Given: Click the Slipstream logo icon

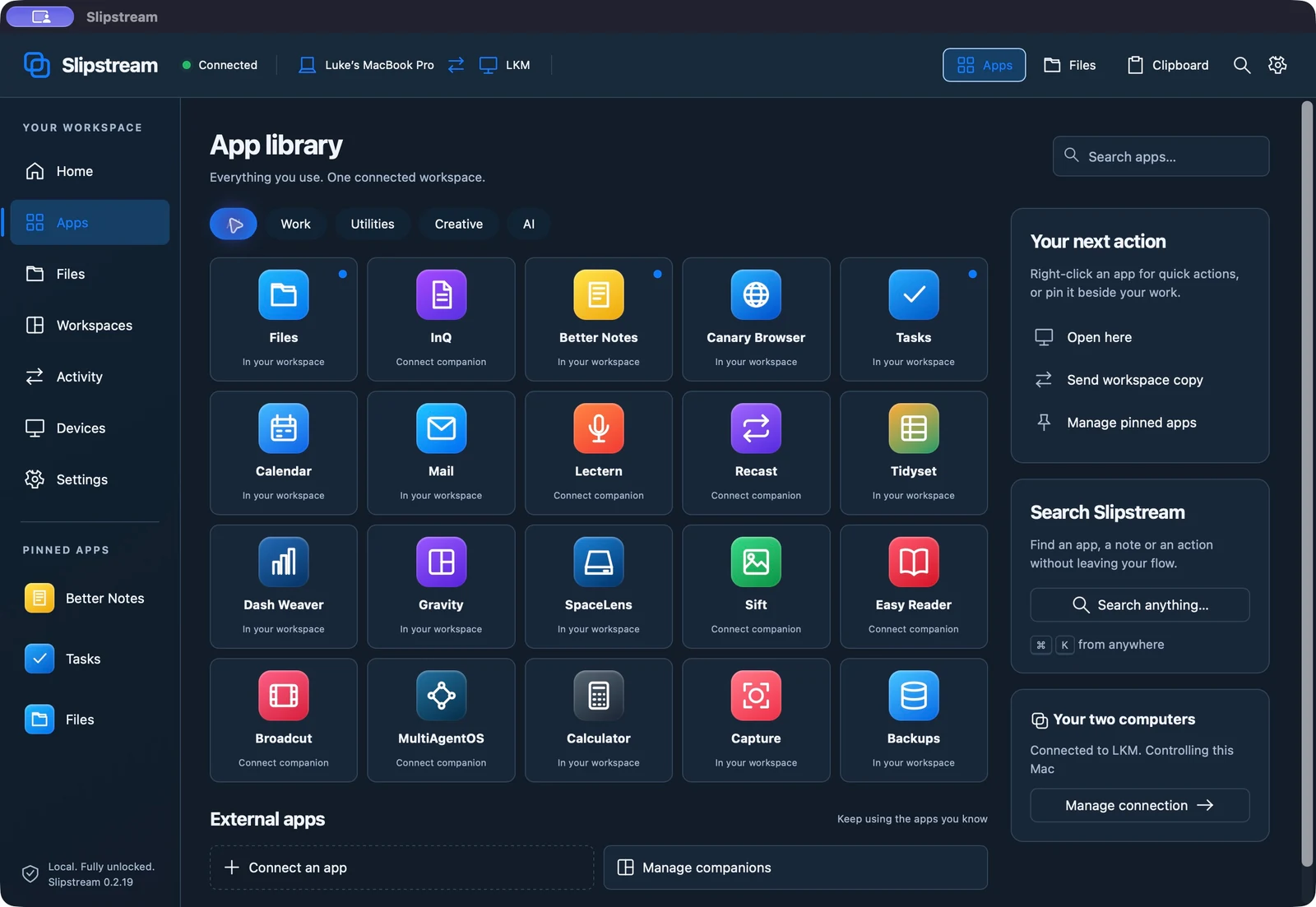Looking at the screenshot, I should point(37,64).
